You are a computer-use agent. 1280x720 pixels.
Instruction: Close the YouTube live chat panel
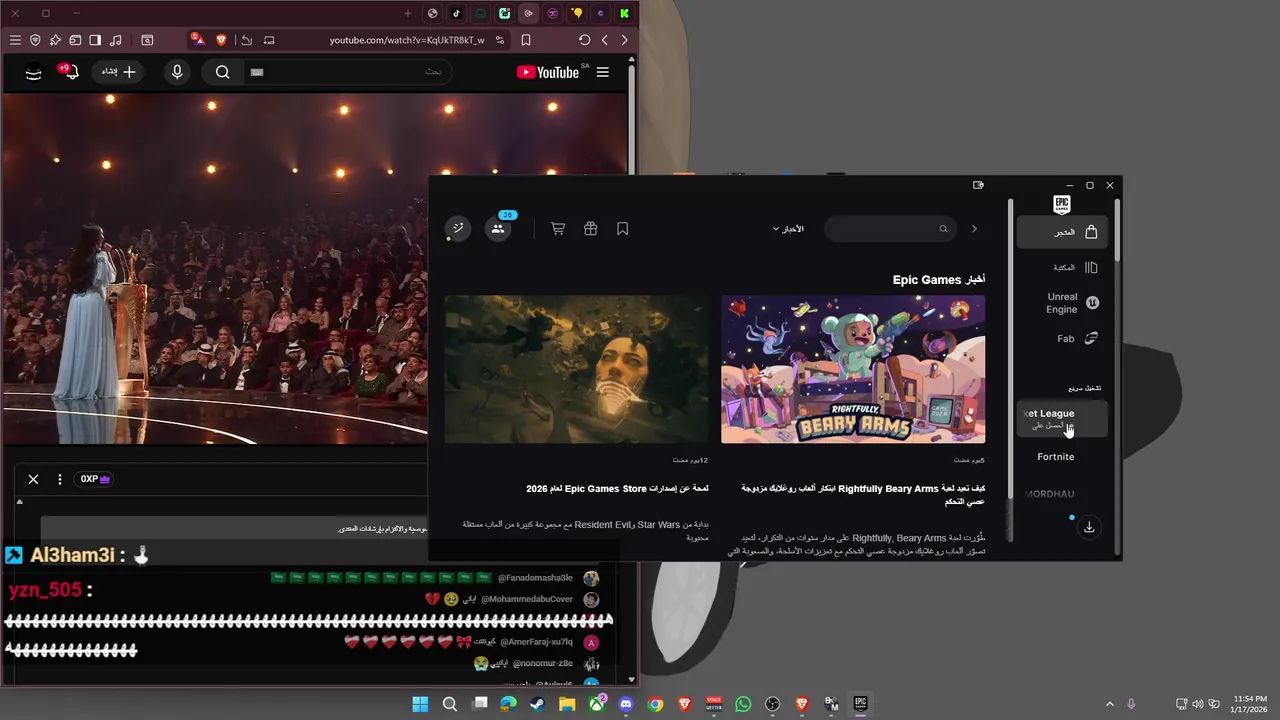tap(33, 479)
